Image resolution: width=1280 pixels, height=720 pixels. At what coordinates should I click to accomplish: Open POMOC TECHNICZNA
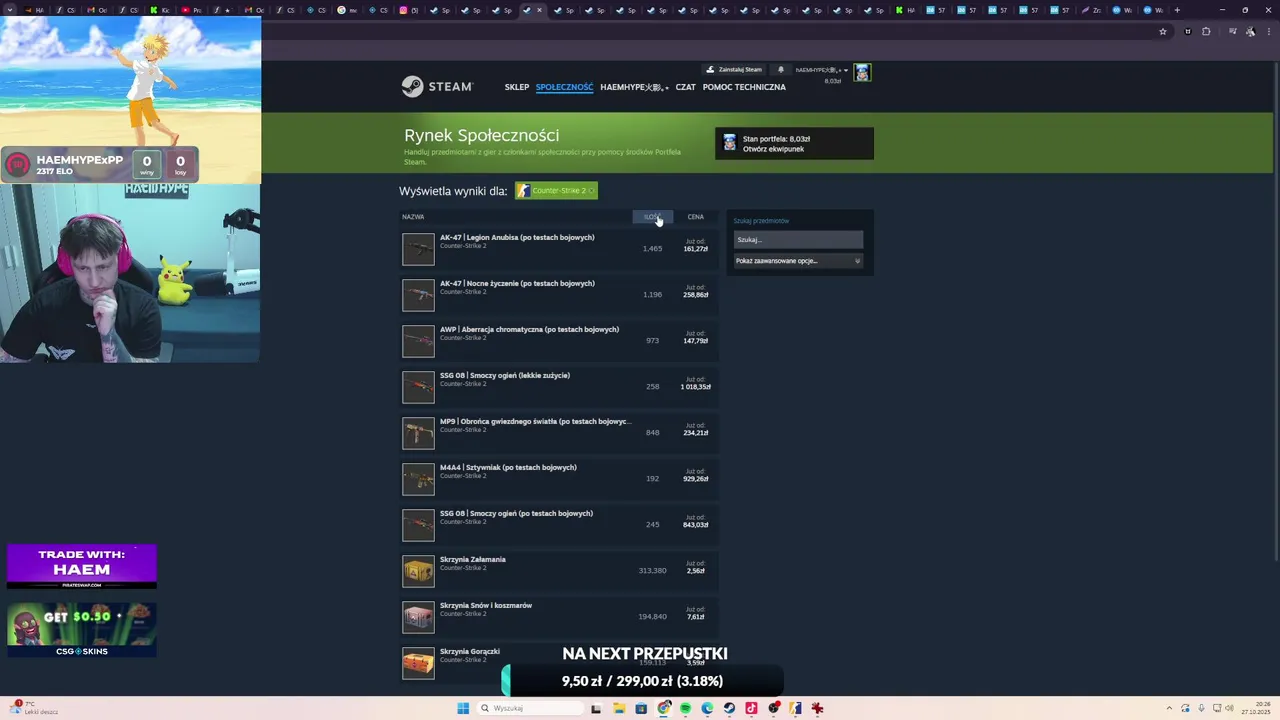point(744,87)
